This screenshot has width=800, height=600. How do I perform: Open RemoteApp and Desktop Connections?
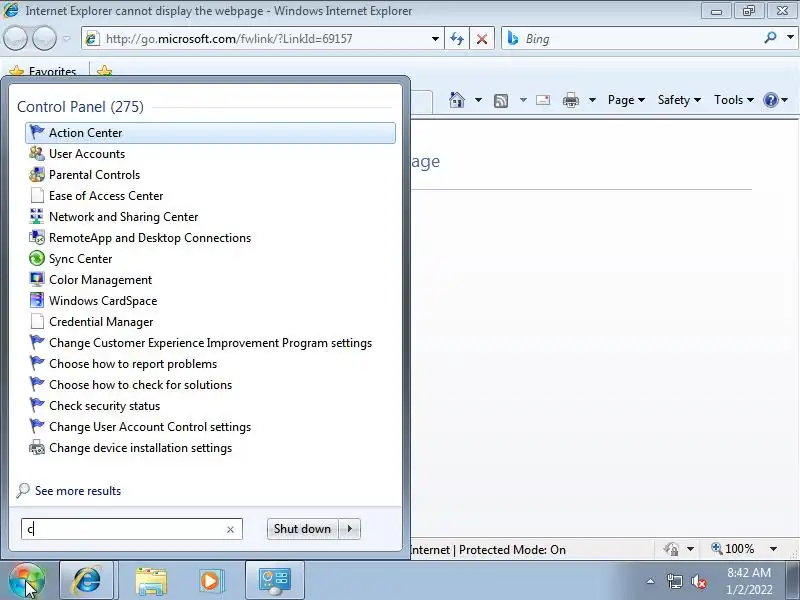pyautogui.click(x=210, y=237)
